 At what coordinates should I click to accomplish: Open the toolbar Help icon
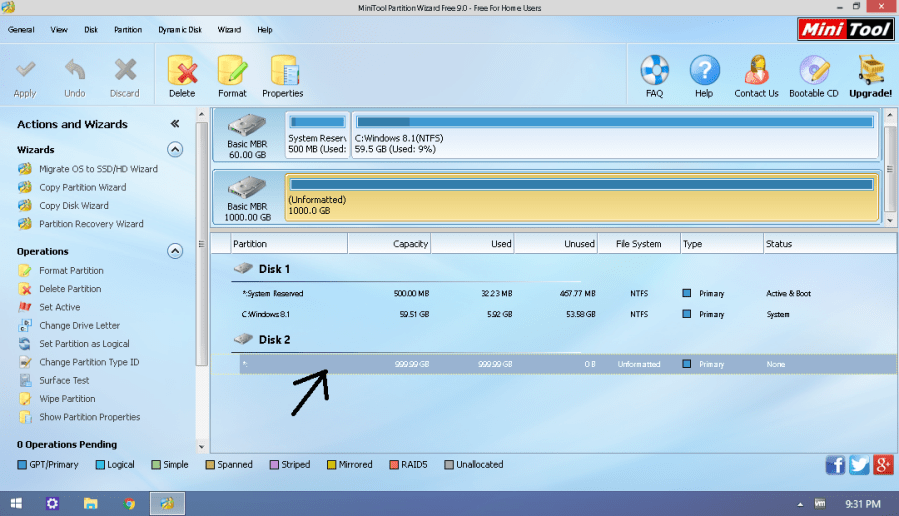[x=704, y=75]
